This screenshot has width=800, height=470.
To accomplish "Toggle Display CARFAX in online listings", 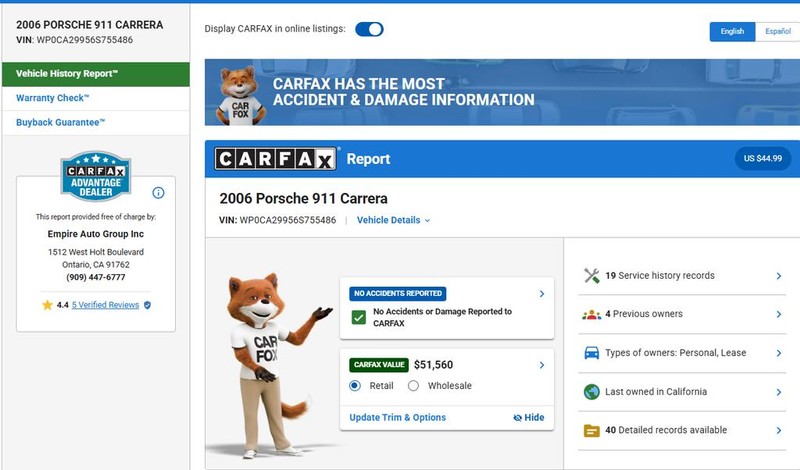I will [x=369, y=29].
